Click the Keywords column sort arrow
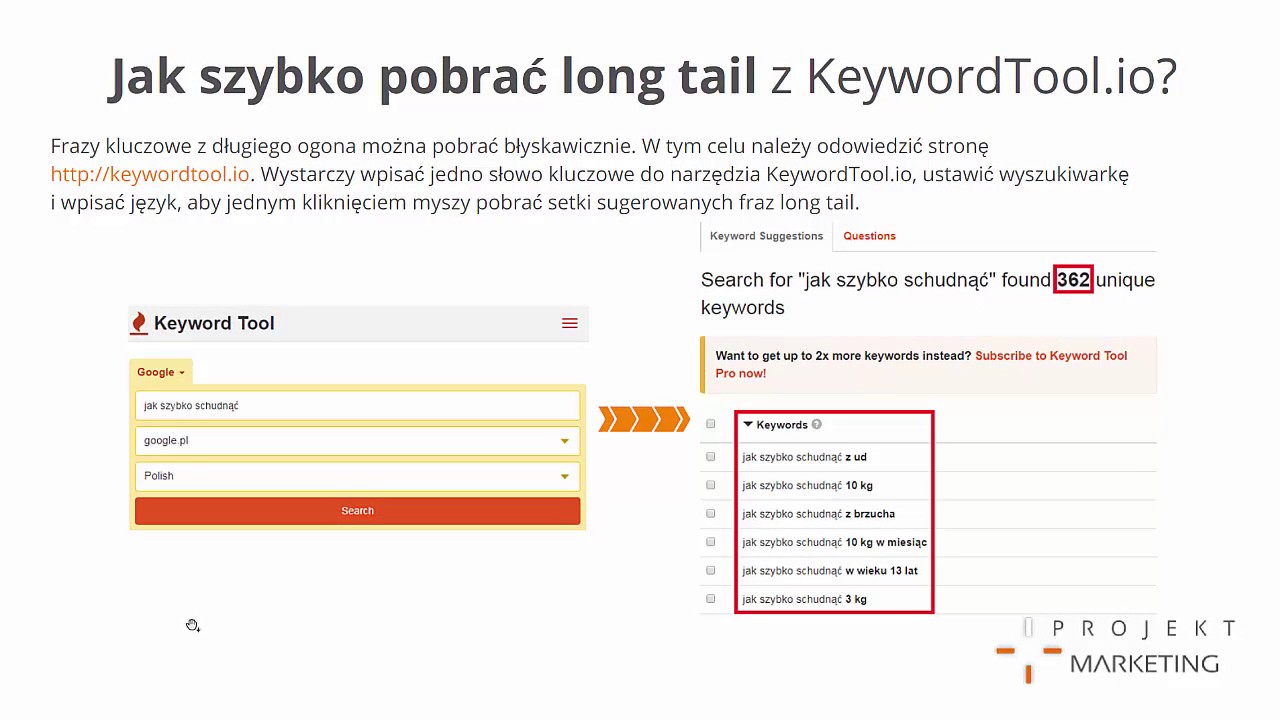Viewport: 1280px width, 720px height. [x=748, y=424]
